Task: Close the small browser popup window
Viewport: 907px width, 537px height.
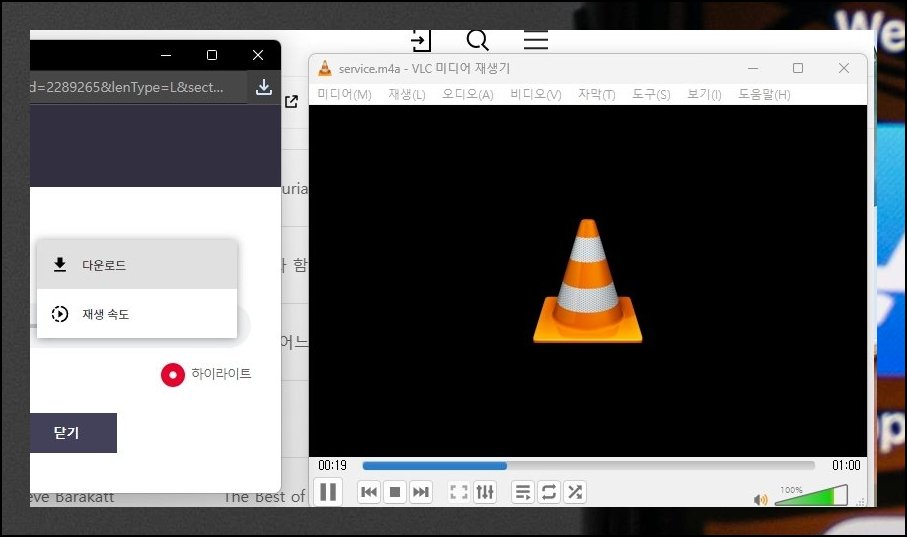Action: click(258, 55)
